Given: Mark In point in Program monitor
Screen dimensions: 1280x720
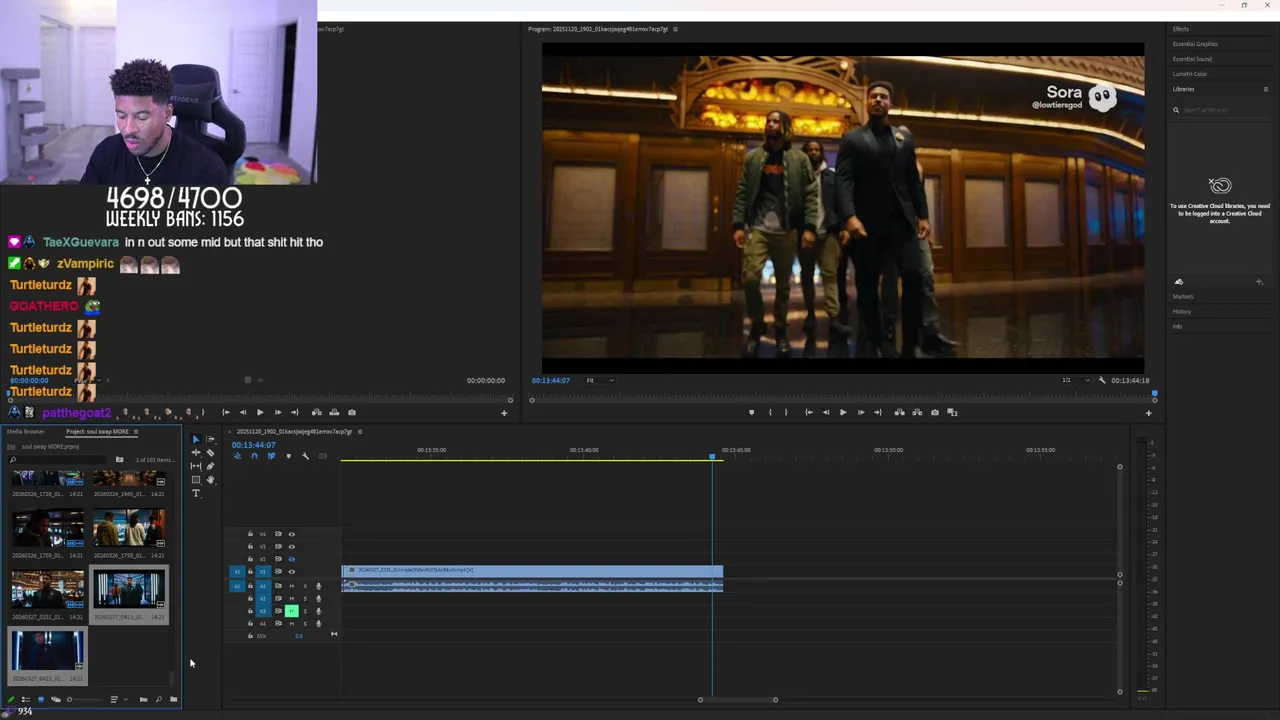Looking at the screenshot, I should [x=770, y=412].
